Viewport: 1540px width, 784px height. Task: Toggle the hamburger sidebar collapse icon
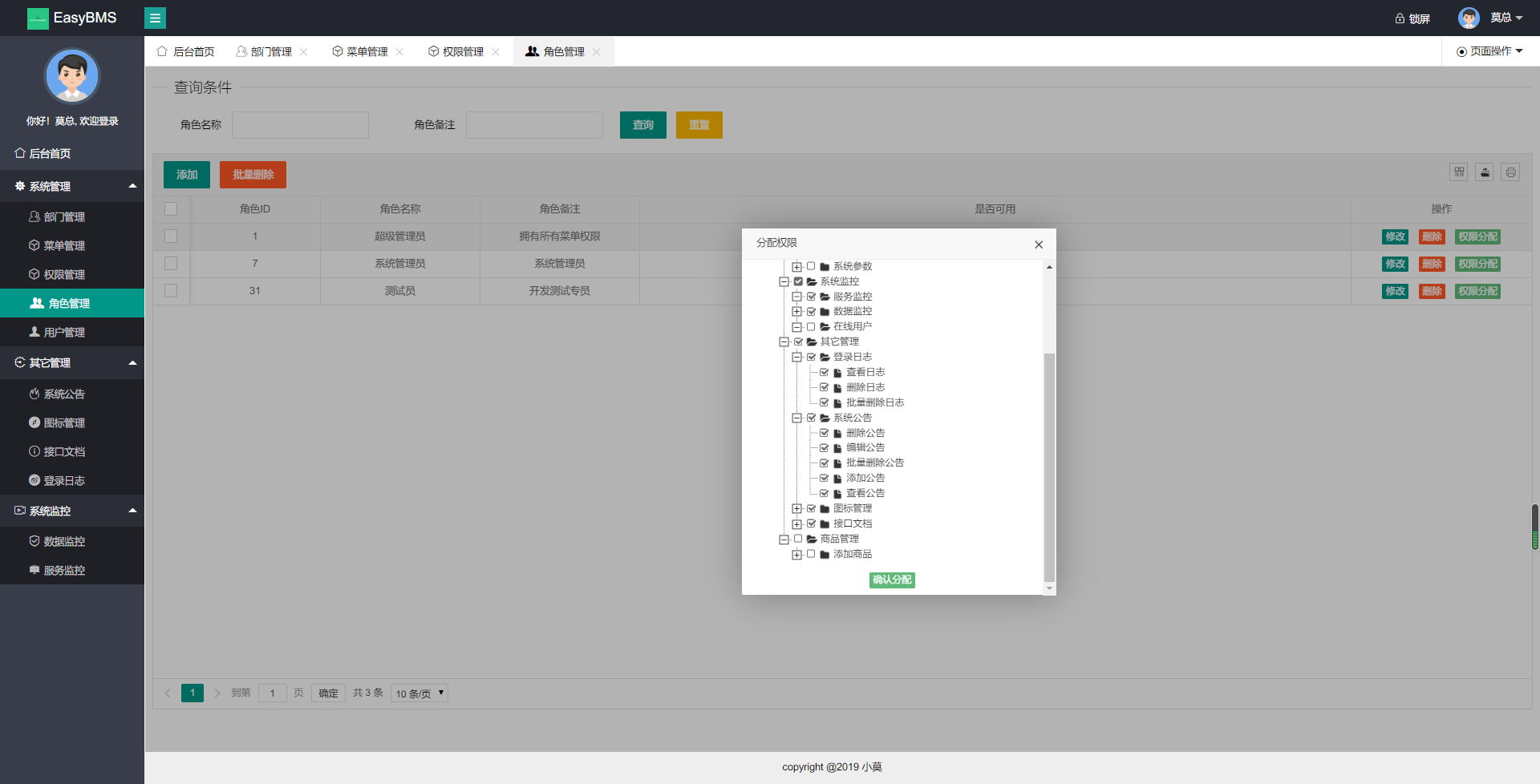[155, 18]
